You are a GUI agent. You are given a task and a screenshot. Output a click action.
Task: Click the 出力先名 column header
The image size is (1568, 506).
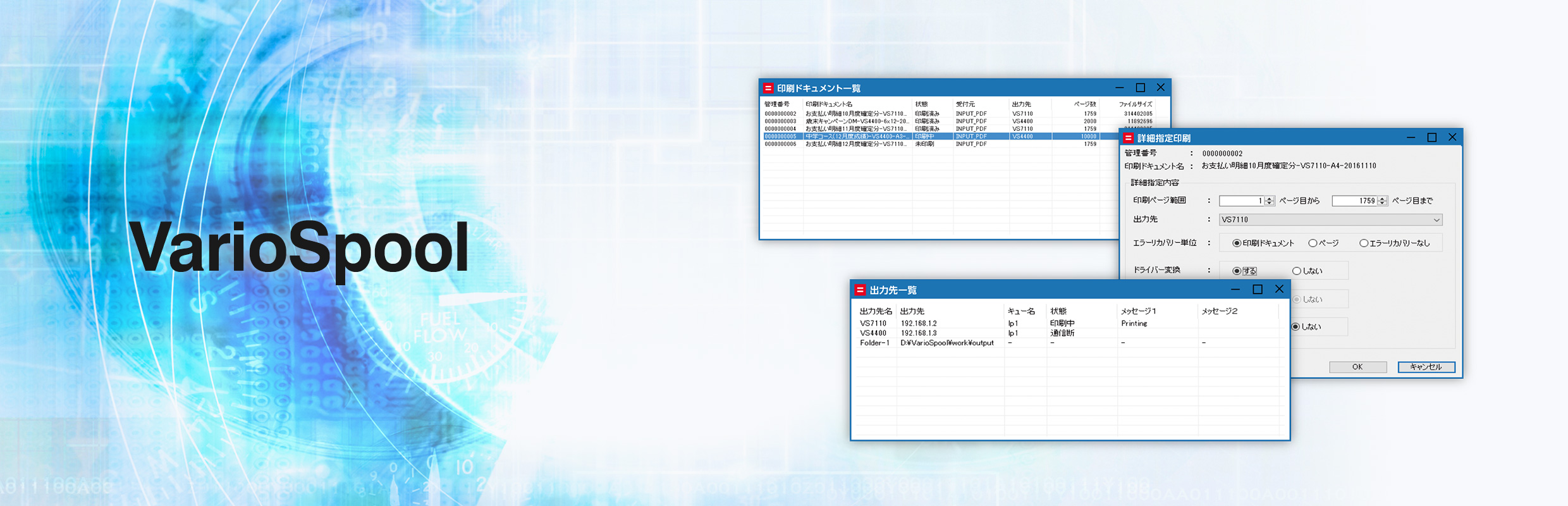[876, 311]
